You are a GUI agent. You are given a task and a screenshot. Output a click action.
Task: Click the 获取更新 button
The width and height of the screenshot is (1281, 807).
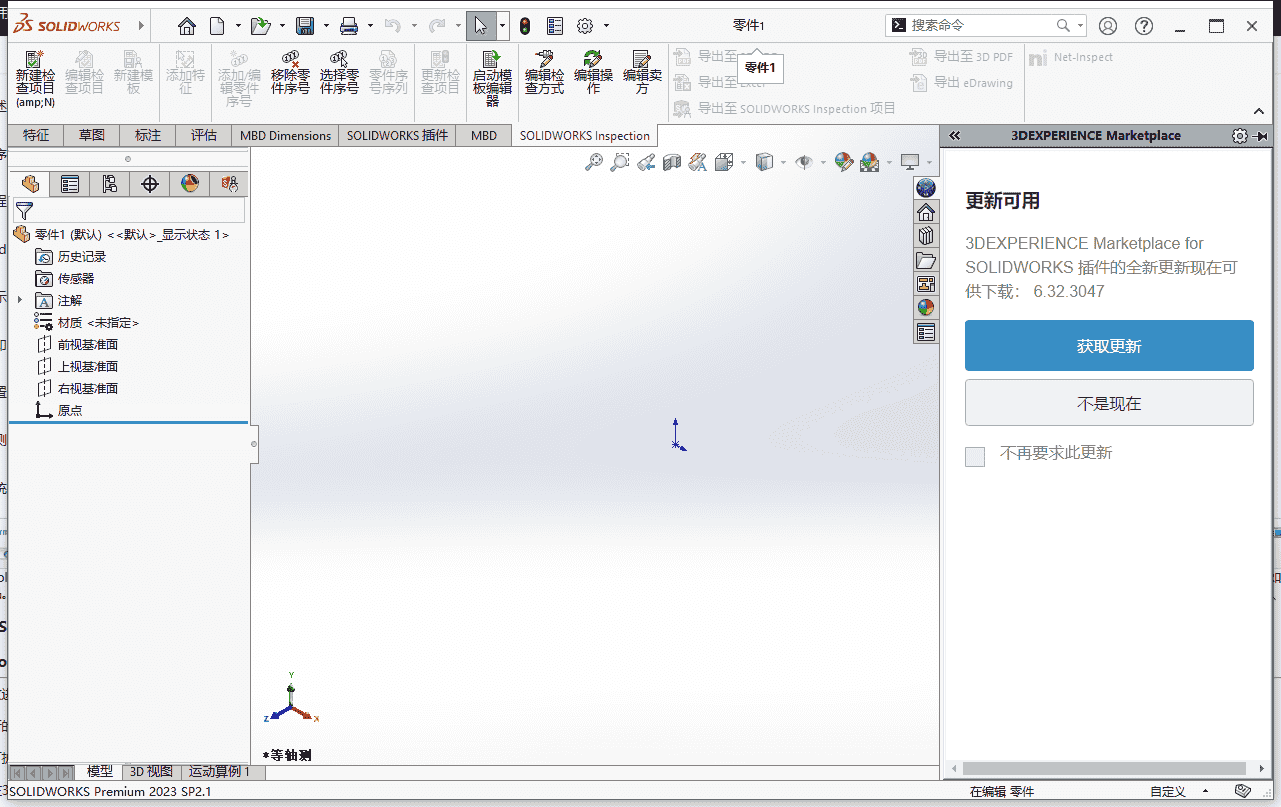coord(1109,345)
